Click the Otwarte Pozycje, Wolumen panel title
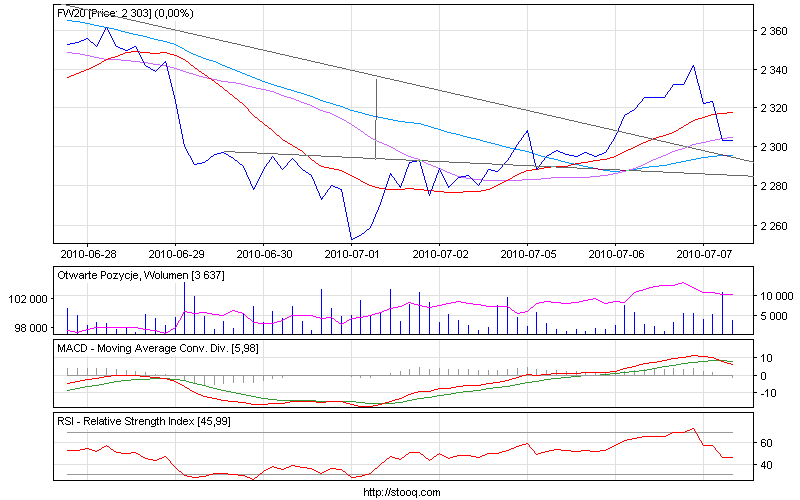Image resolution: width=800 pixels, height=500 pixels. tap(140, 276)
